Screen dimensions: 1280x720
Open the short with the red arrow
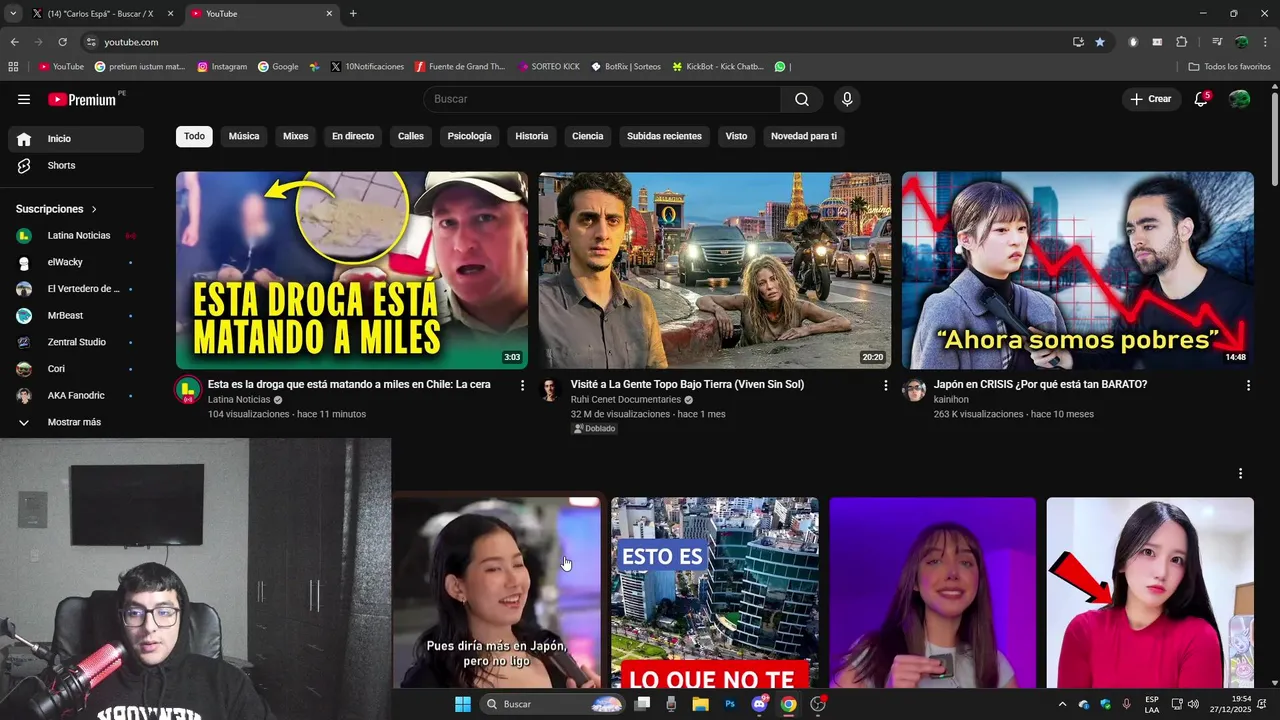point(1150,592)
